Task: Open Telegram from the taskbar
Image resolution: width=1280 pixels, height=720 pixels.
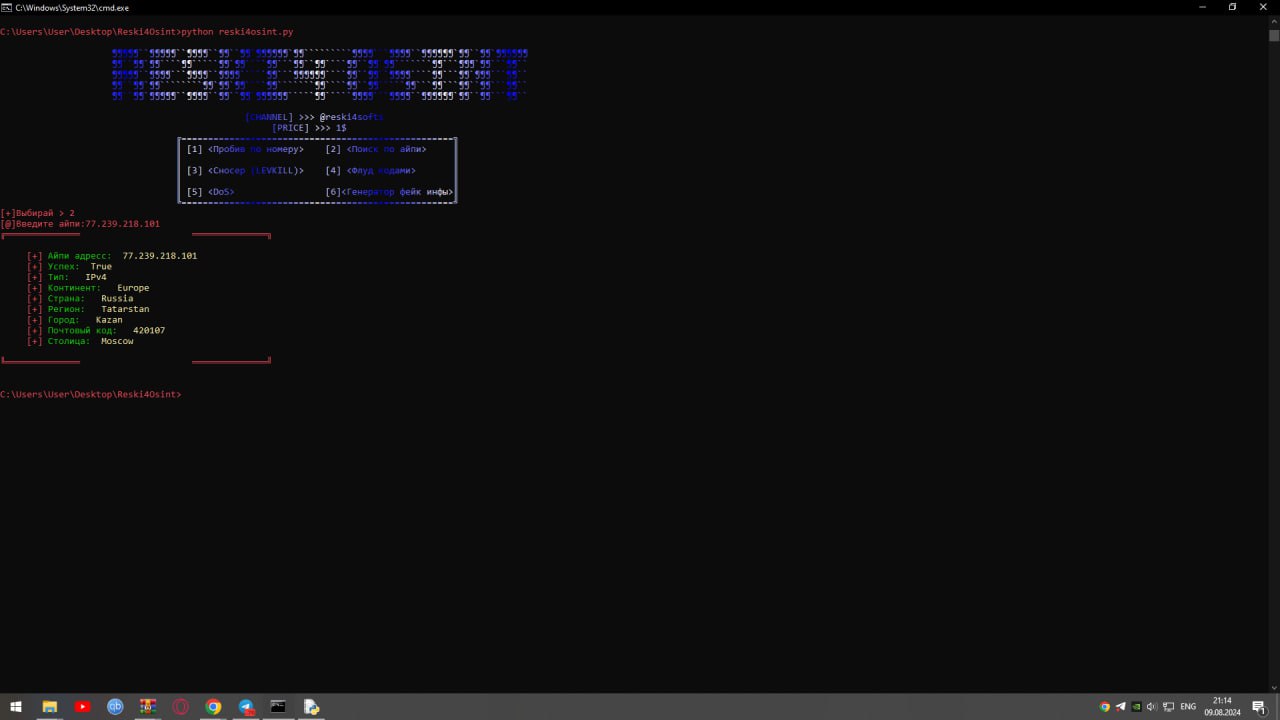Action: tap(246, 707)
